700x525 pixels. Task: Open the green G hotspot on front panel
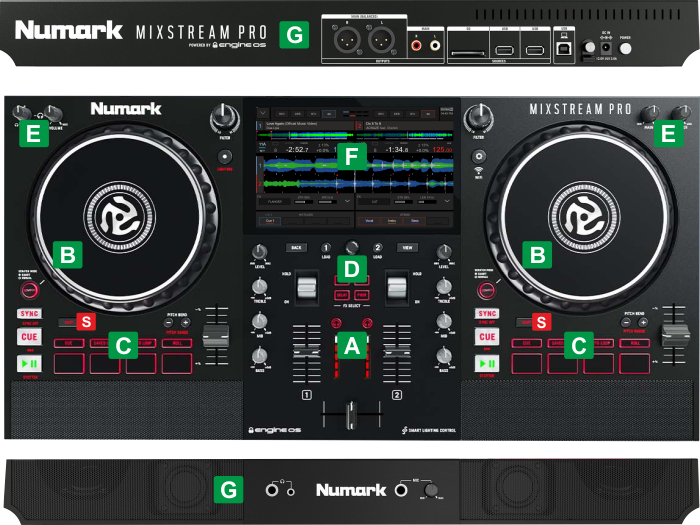pyautogui.click(x=229, y=490)
